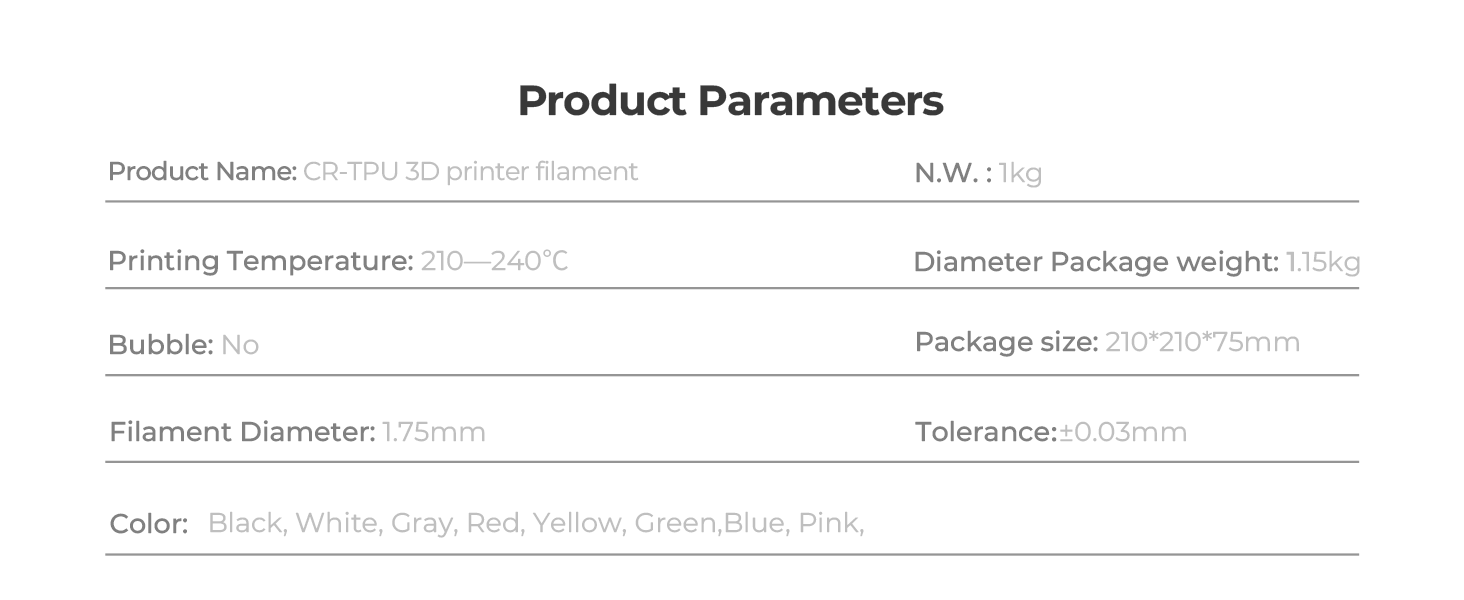Click the "Package size:" label
The height and width of the screenshot is (600, 1464).
coord(1006,342)
